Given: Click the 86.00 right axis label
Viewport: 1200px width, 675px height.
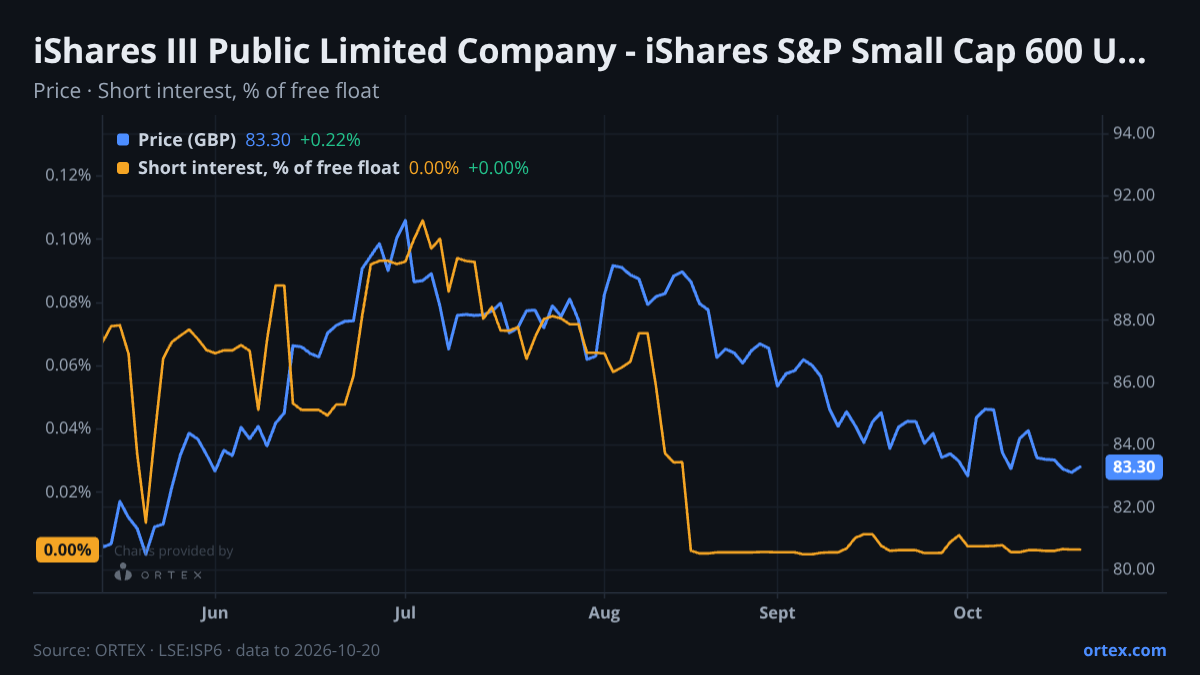Looking at the screenshot, I should click(1134, 382).
